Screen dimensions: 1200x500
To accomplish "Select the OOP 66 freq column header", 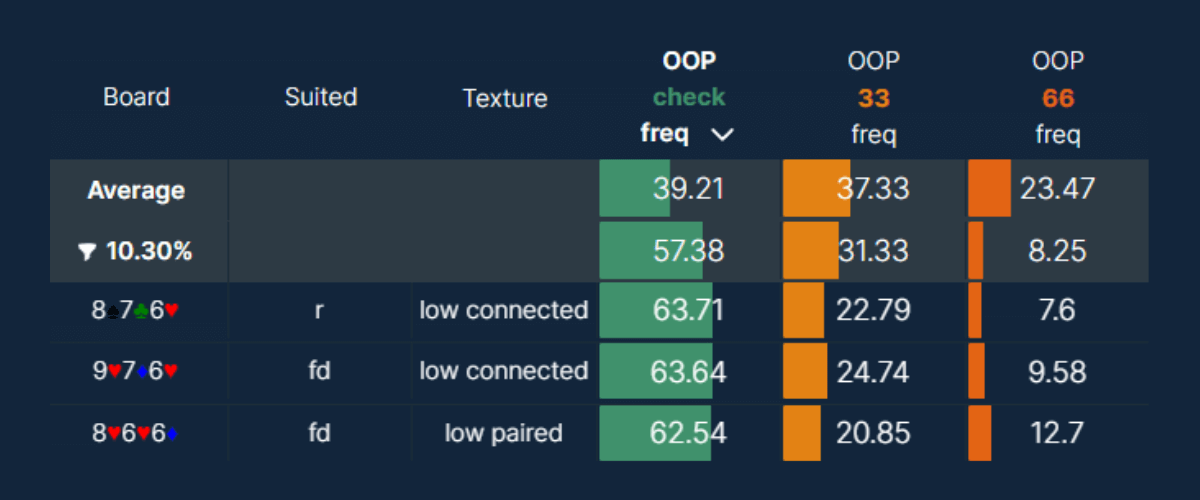I will (1057, 98).
